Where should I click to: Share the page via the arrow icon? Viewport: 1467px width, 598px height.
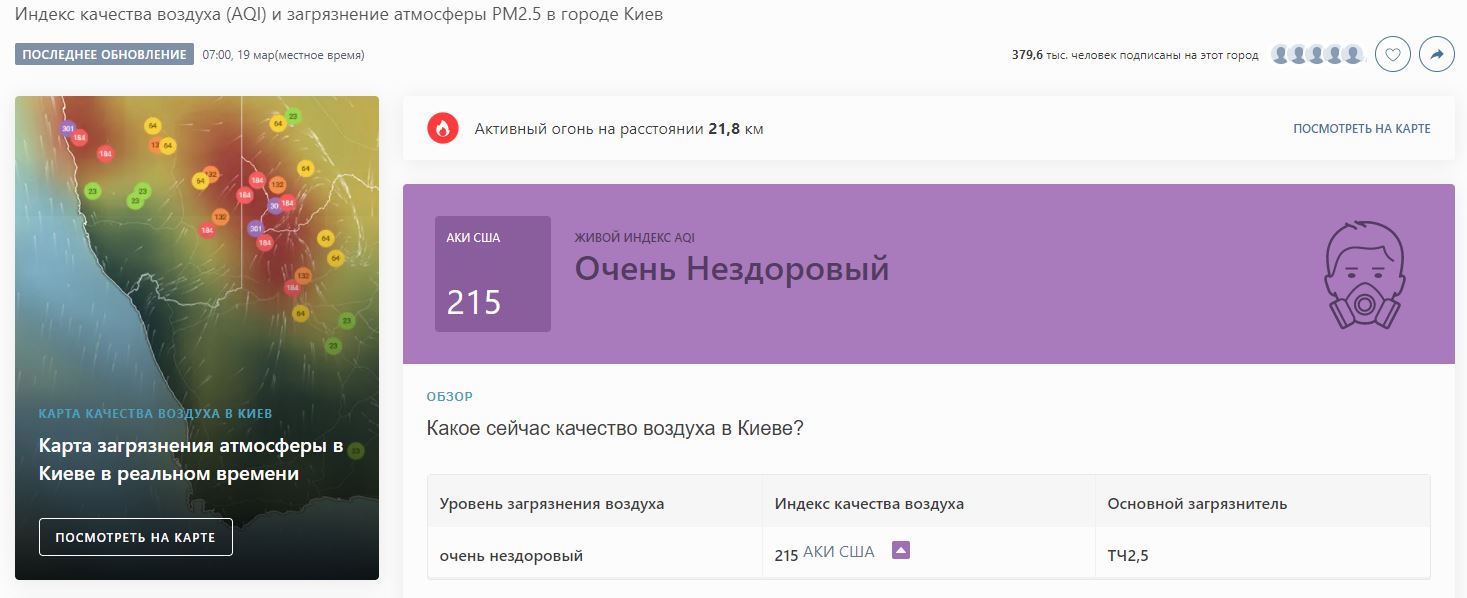click(x=1437, y=55)
